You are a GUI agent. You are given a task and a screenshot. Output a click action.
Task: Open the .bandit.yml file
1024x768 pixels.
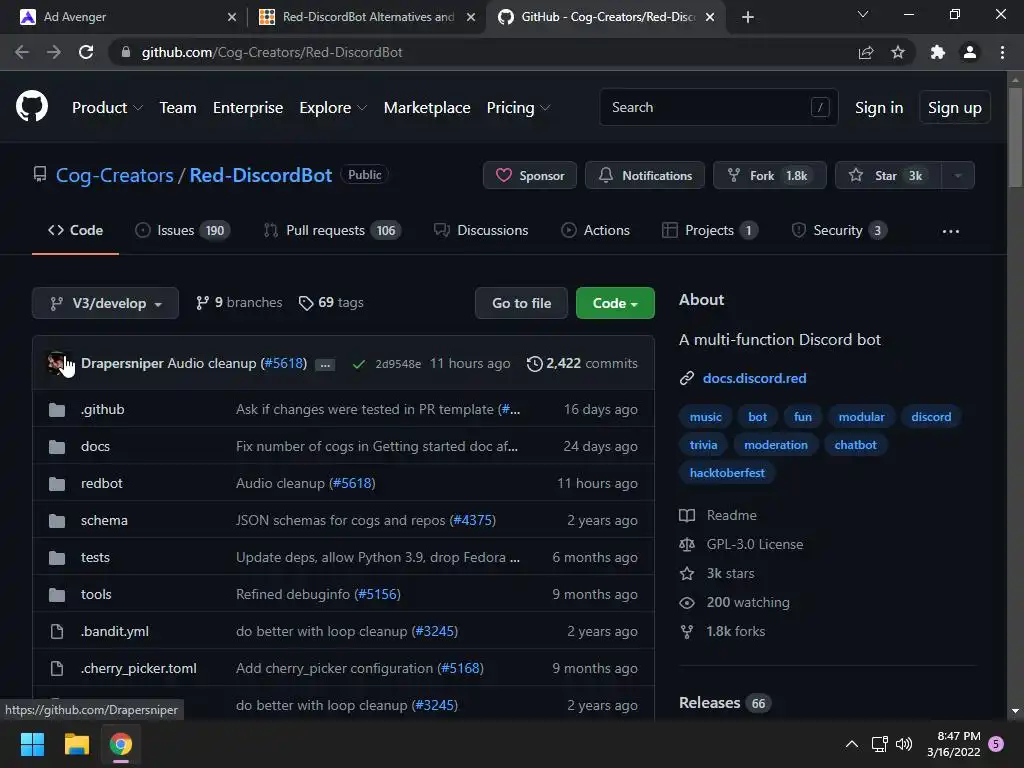pos(115,632)
